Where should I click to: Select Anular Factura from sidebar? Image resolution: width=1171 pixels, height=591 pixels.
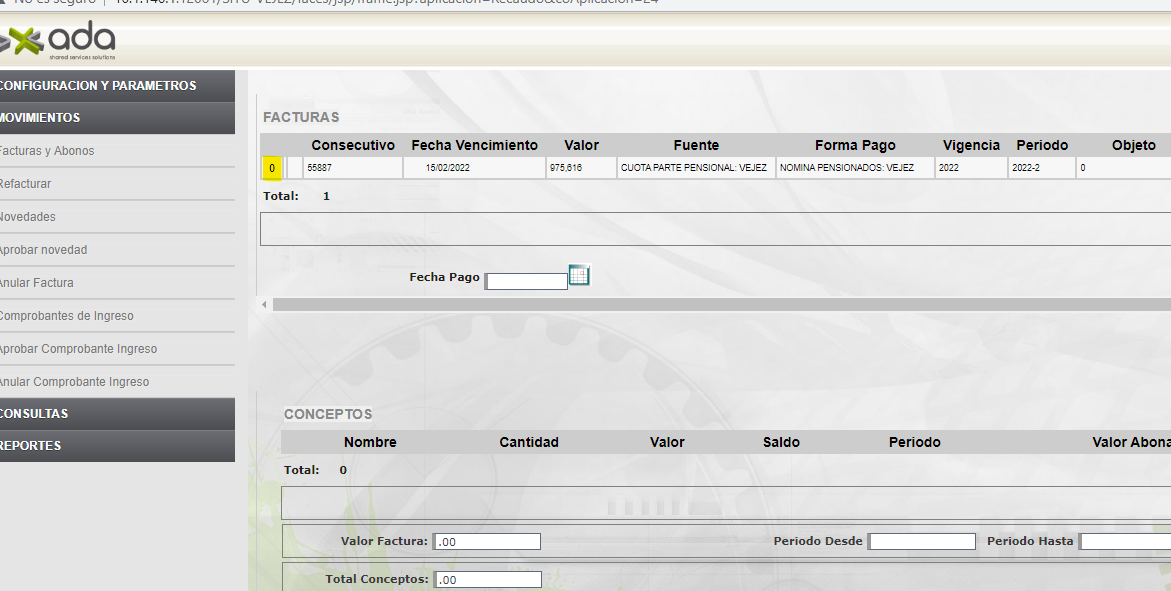(37, 283)
